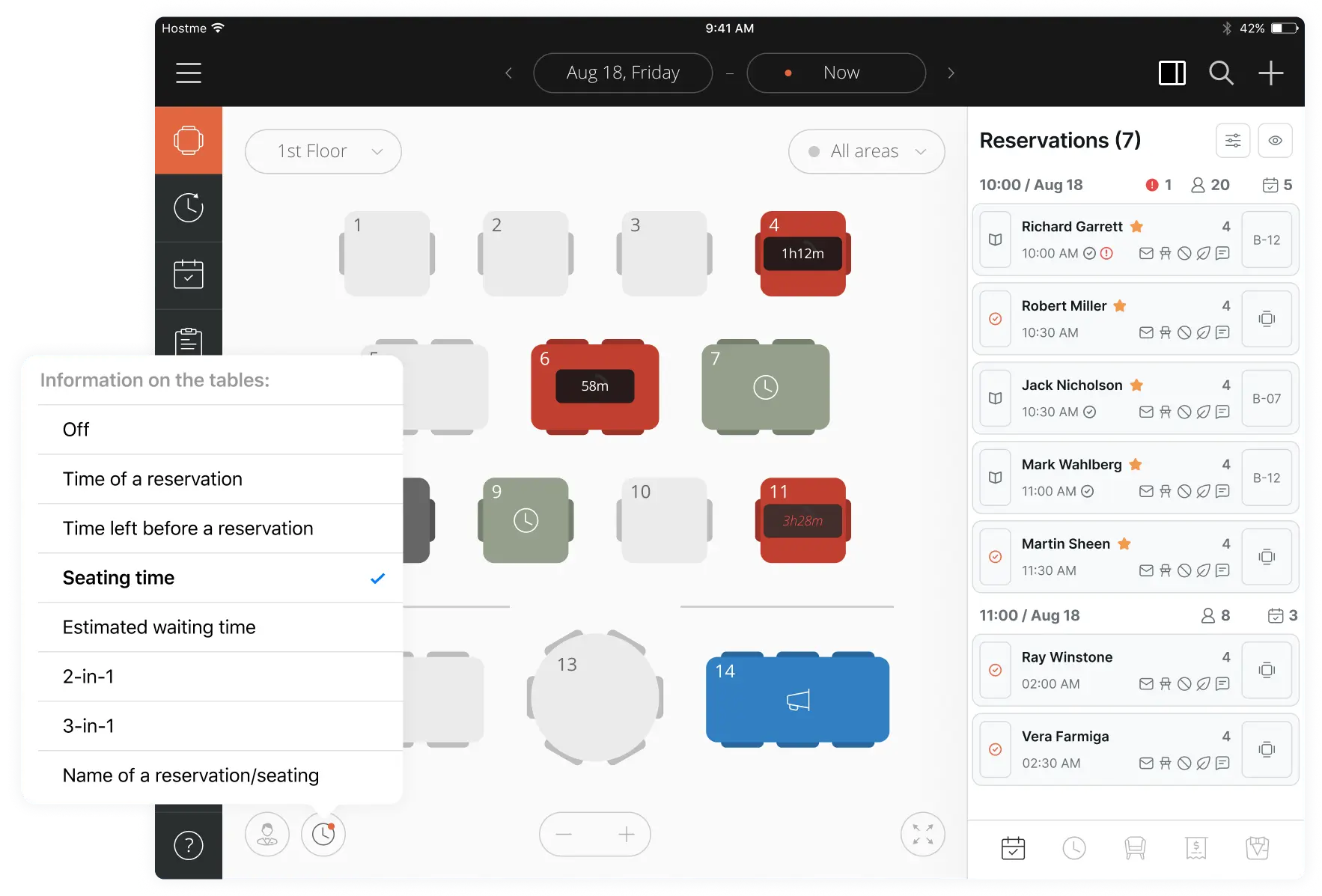Select Time left before a reservation
Image resolution: width=1322 pixels, height=896 pixels.
[x=220, y=528]
